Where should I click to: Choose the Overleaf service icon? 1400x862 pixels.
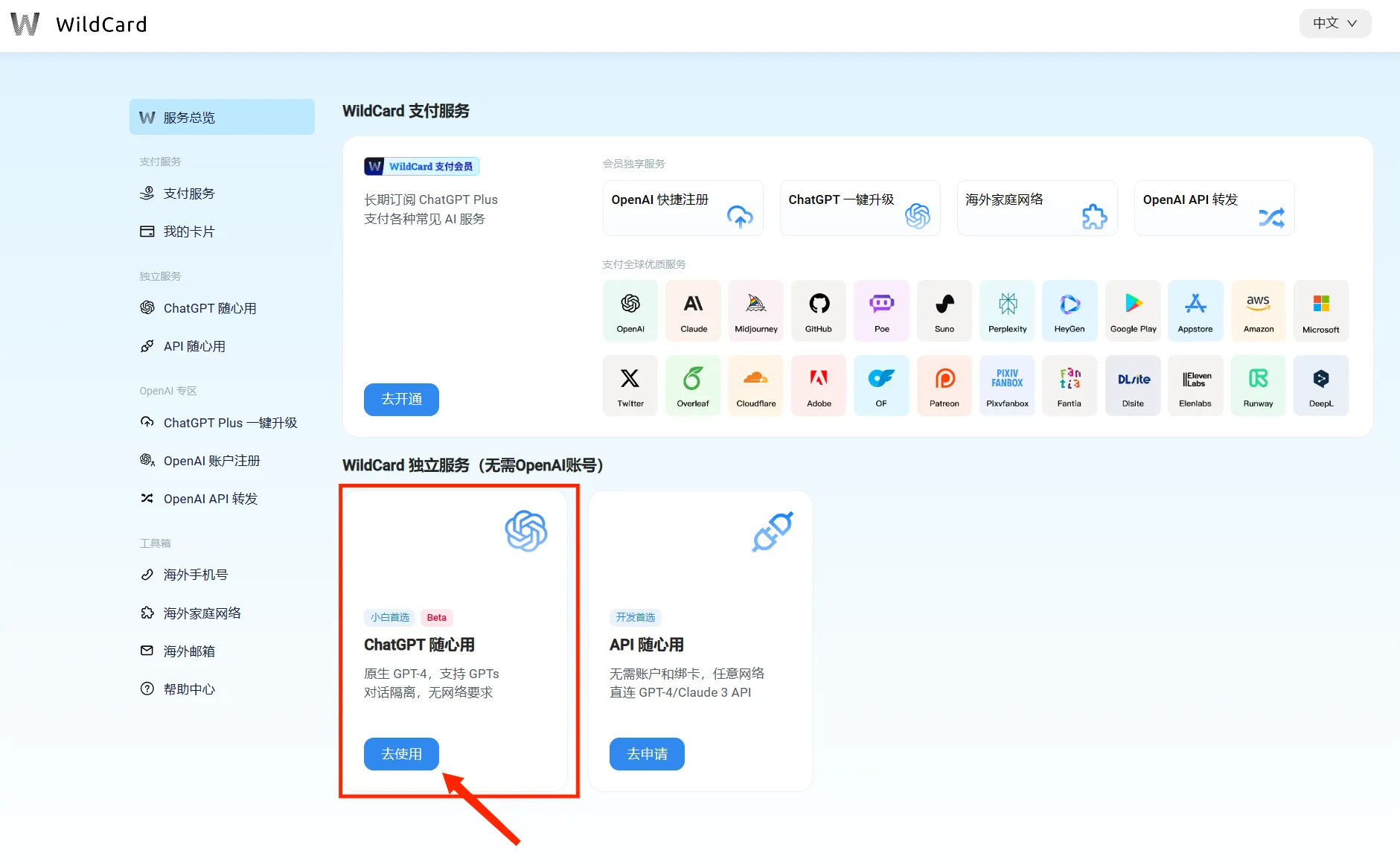pyautogui.click(x=694, y=385)
